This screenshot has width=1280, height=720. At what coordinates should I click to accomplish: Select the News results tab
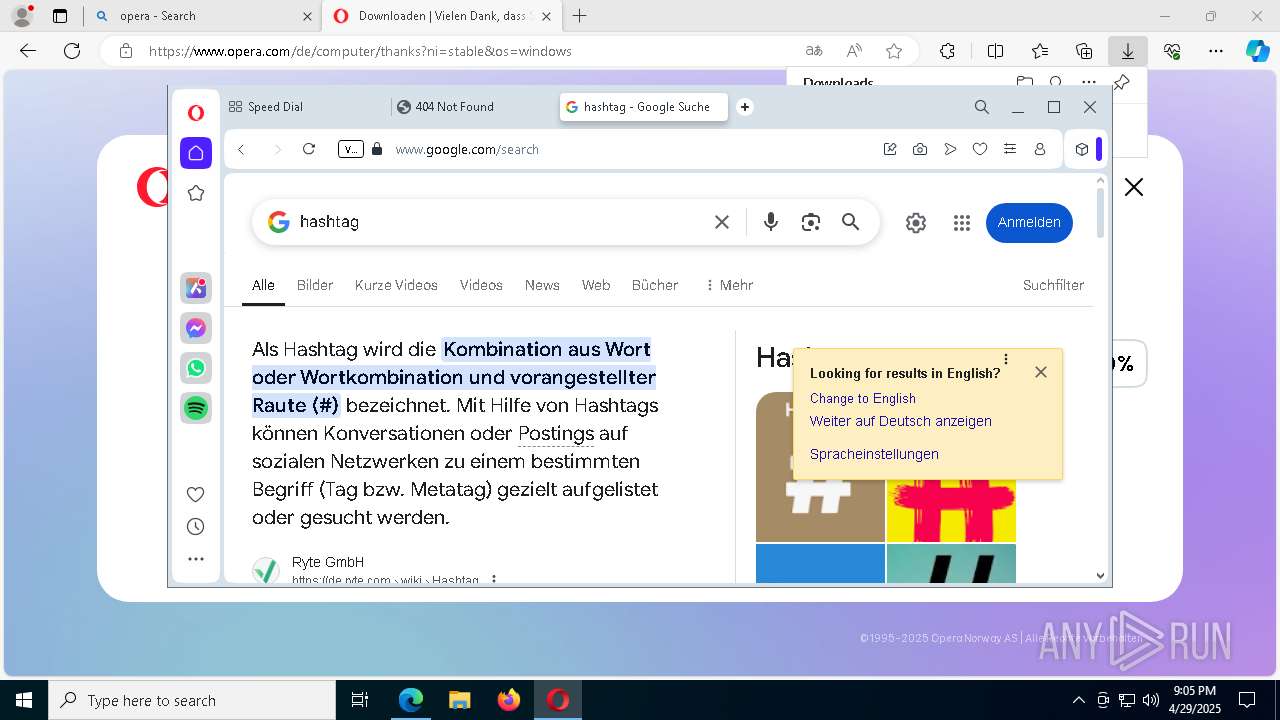[542, 285]
